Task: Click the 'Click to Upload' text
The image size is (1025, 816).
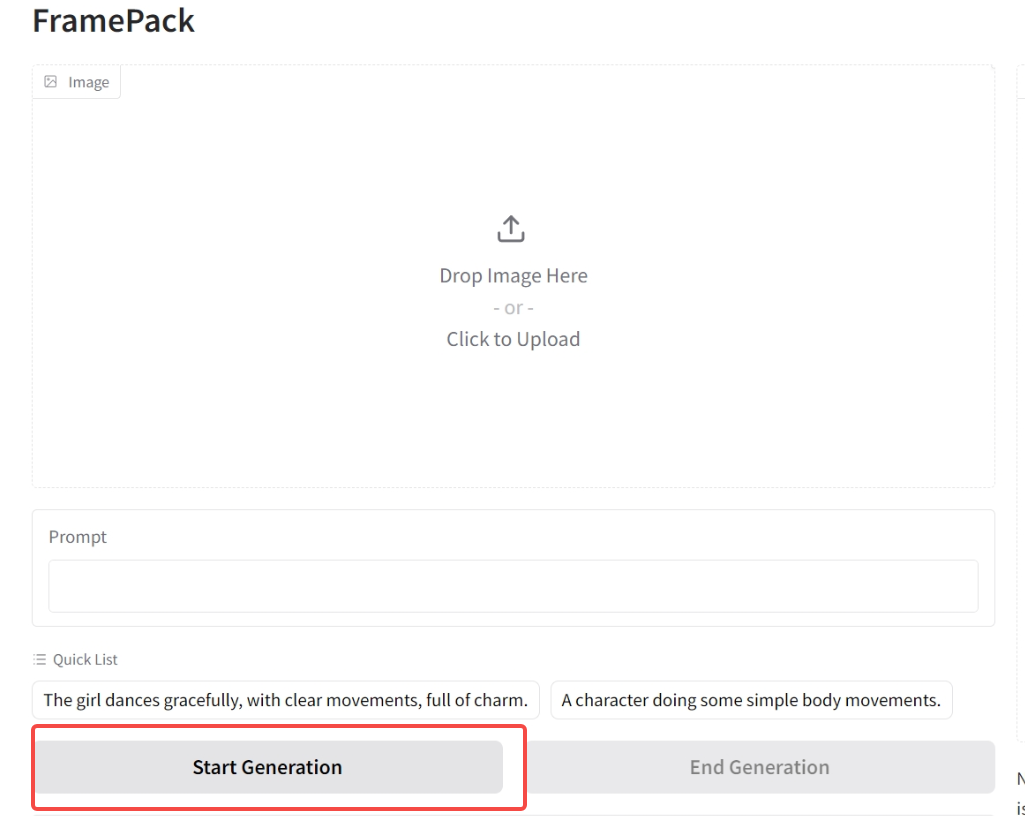Action: click(513, 339)
